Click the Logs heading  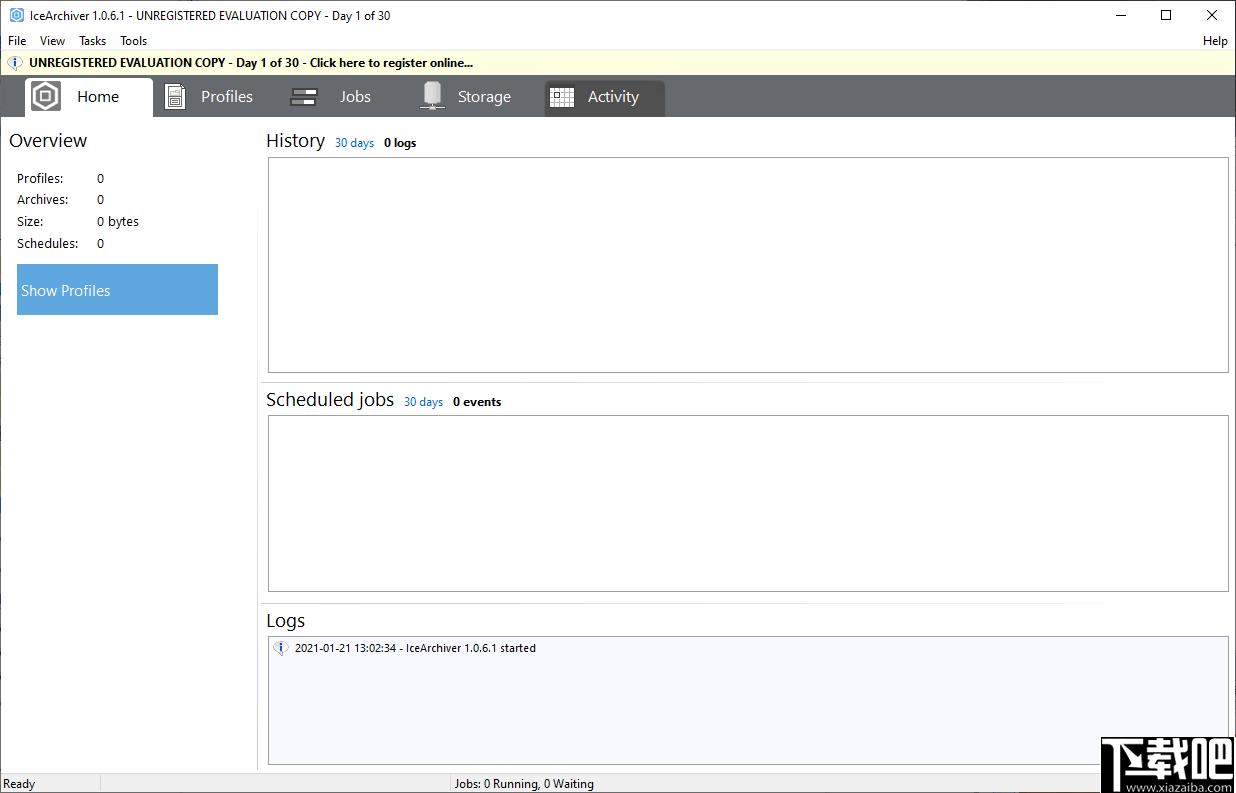point(285,621)
